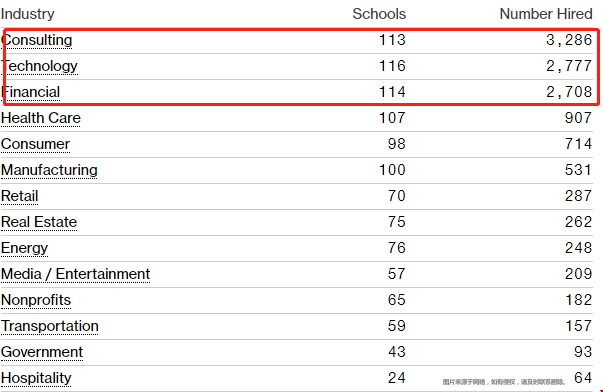Open the Manufacturing industry link

(x=49, y=170)
